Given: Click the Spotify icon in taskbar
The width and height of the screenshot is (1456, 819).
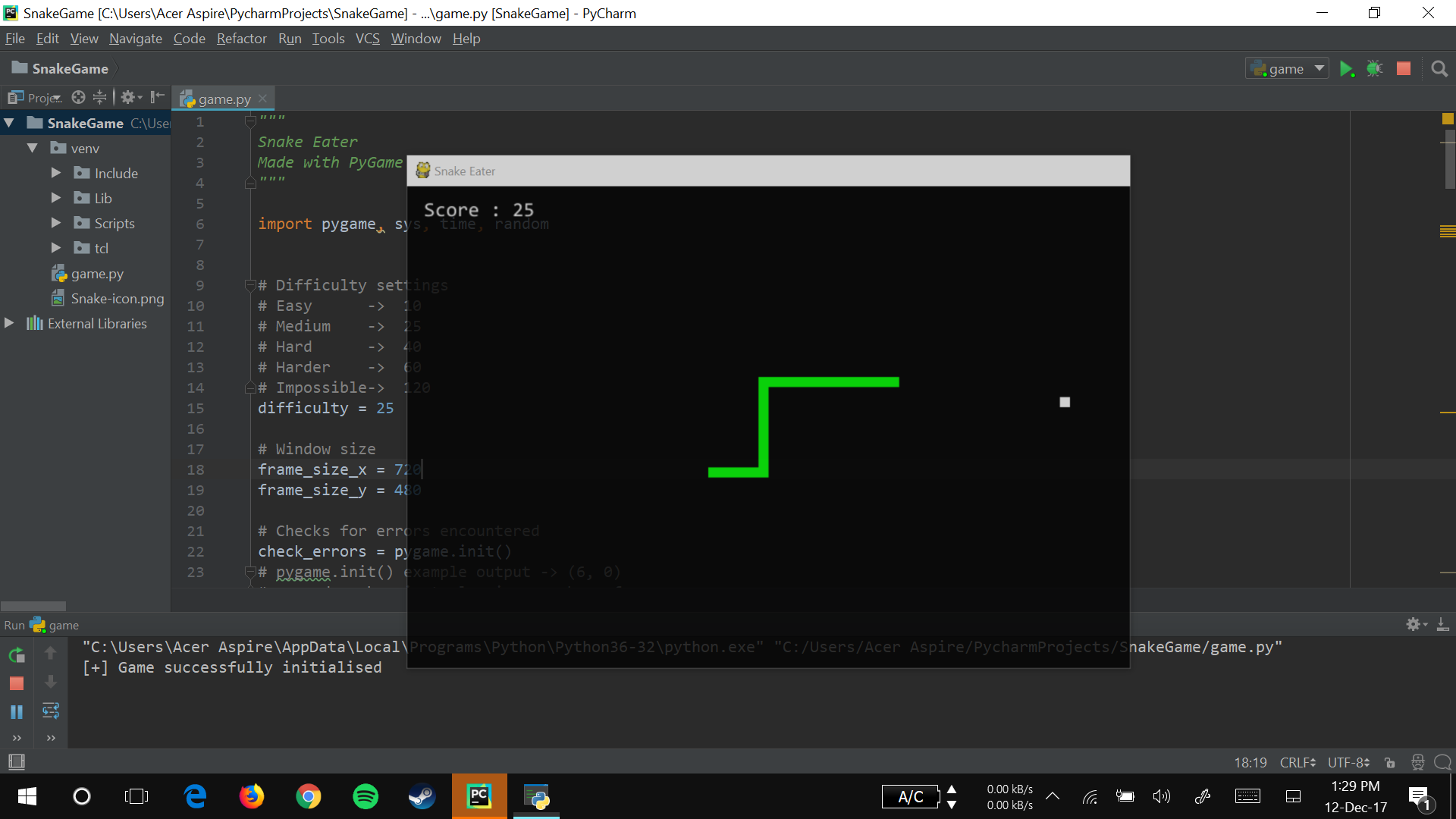Looking at the screenshot, I should click(365, 796).
